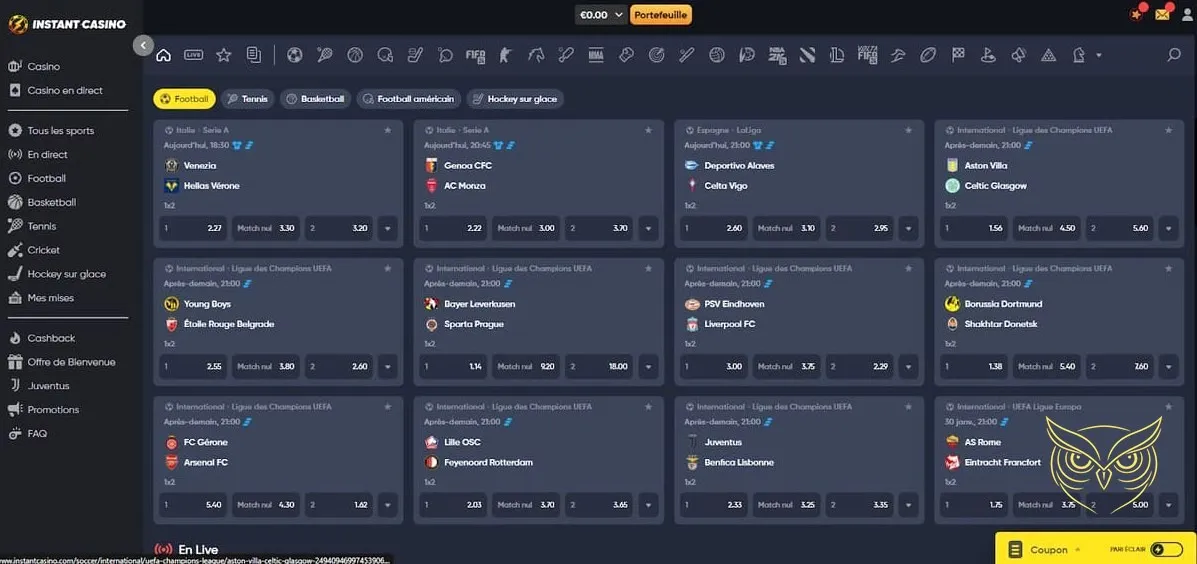1197x564 pixels.
Task: Select the Football filter tab
Action: [184, 98]
